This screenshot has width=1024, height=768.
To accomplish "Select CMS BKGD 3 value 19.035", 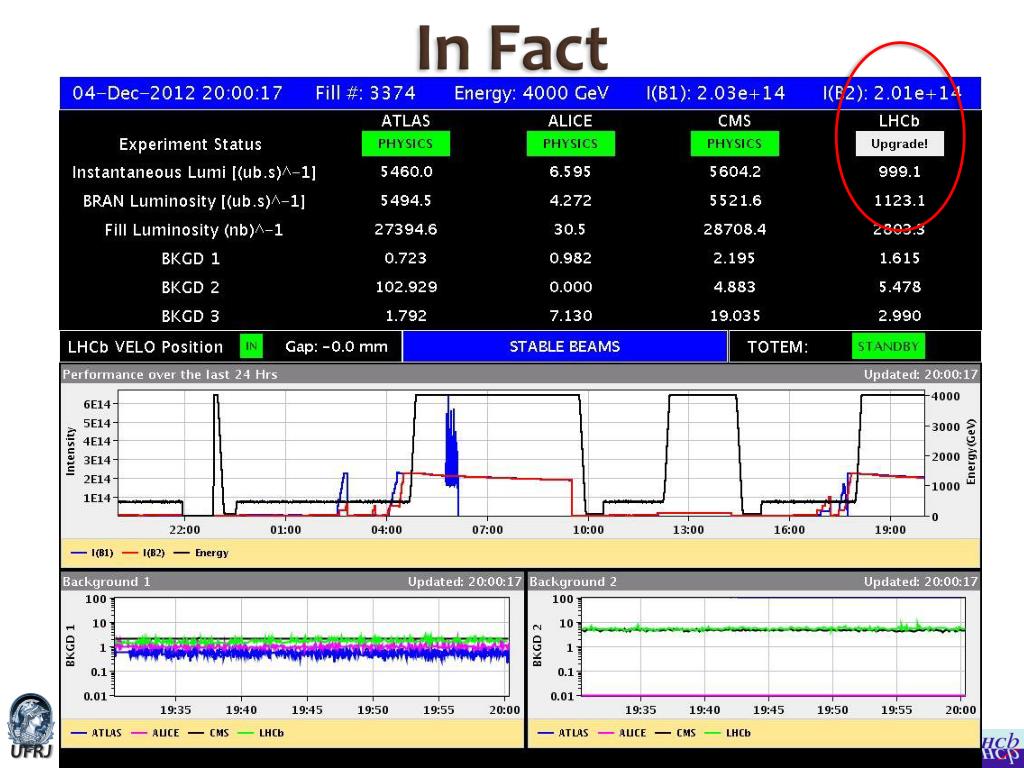I will click(735, 315).
